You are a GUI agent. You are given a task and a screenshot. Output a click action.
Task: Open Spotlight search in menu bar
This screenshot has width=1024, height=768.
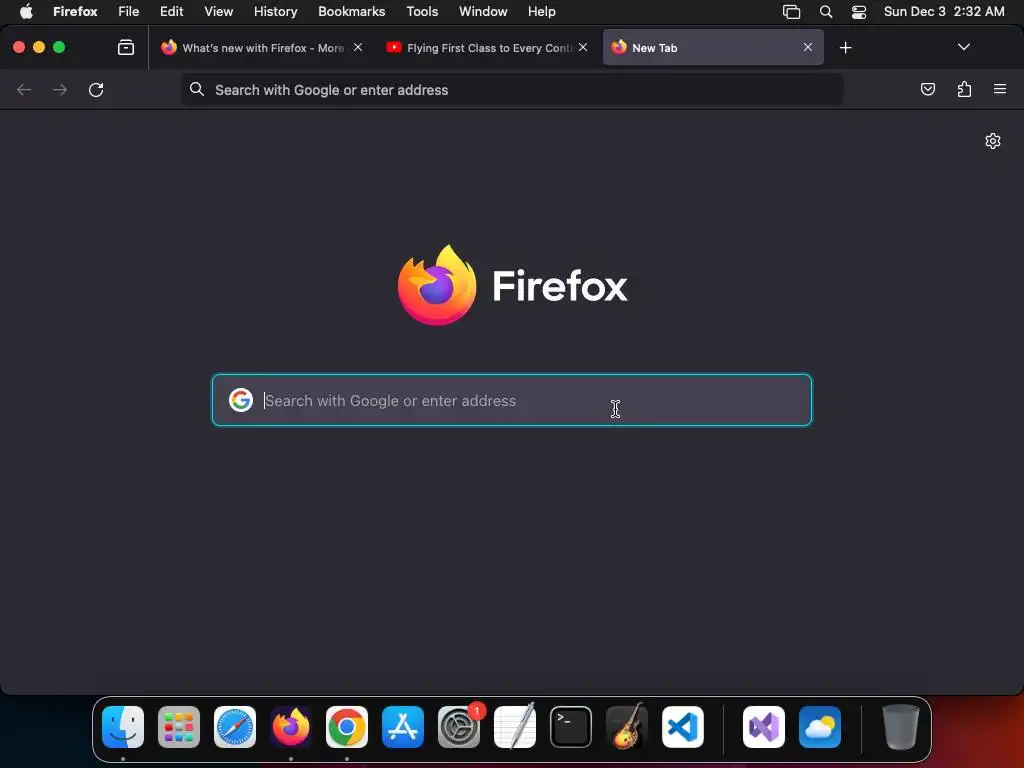825,12
